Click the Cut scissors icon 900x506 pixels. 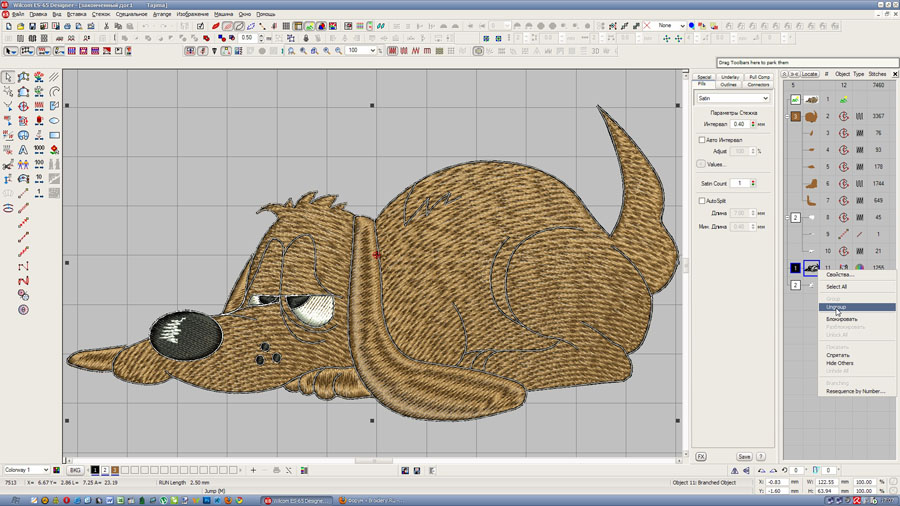coord(106,26)
